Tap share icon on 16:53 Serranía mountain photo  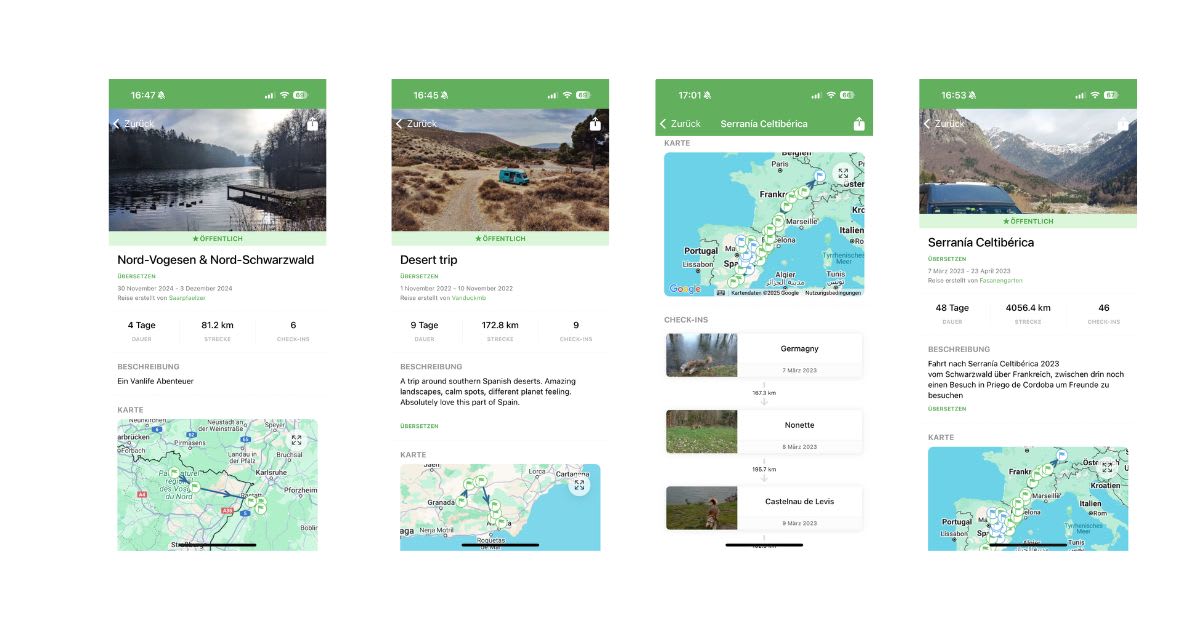point(1123,124)
